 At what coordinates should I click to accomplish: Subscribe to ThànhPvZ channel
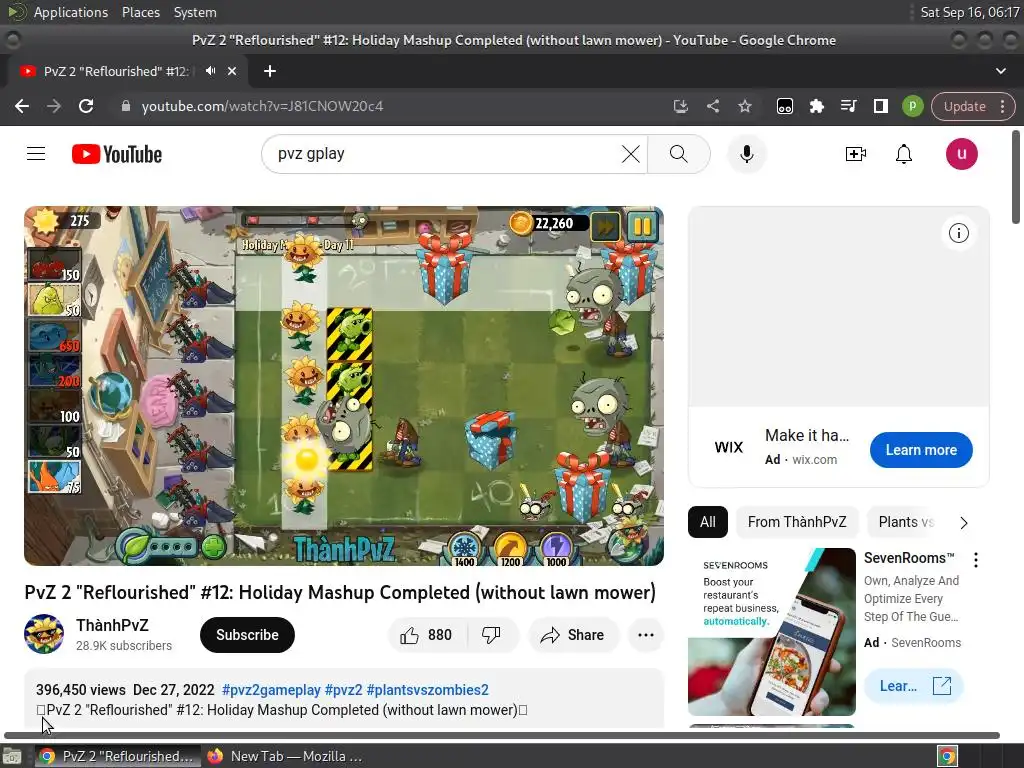click(247, 635)
